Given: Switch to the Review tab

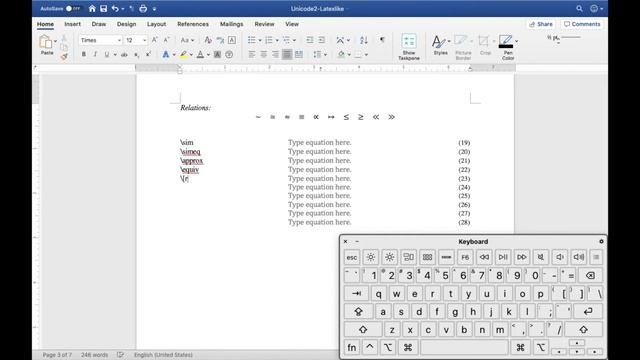Looking at the screenshot, I should pos(264,24).
